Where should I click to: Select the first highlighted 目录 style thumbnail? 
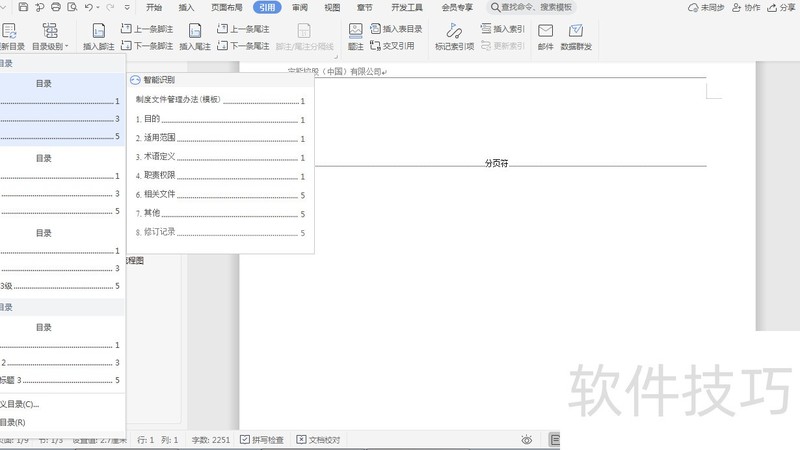[61, 109]
